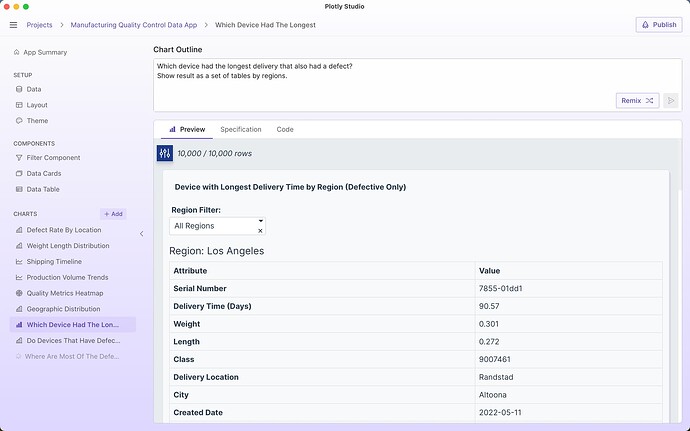Click the Class value 9007461
This screenshot has height=431, width=690.
pos(495,359)
